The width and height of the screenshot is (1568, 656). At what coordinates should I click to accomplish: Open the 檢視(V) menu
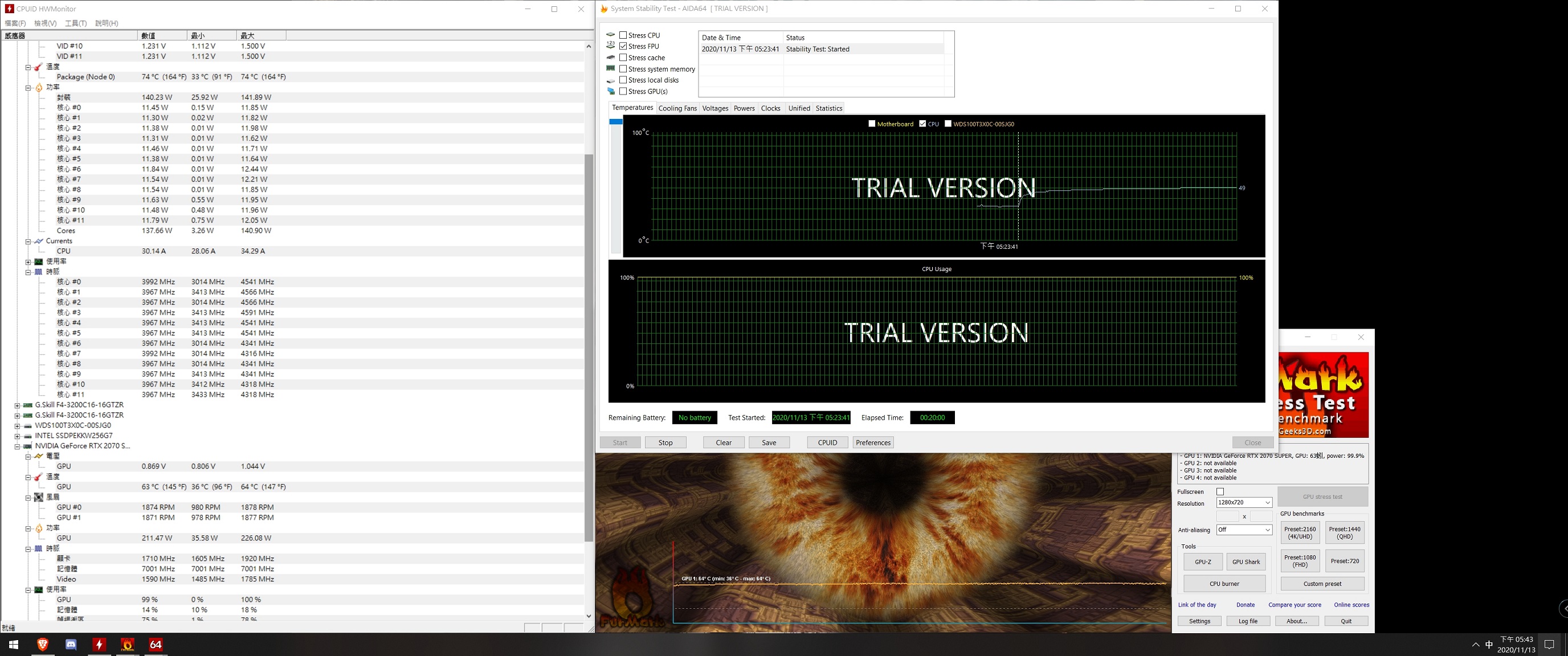click(45, 23)
